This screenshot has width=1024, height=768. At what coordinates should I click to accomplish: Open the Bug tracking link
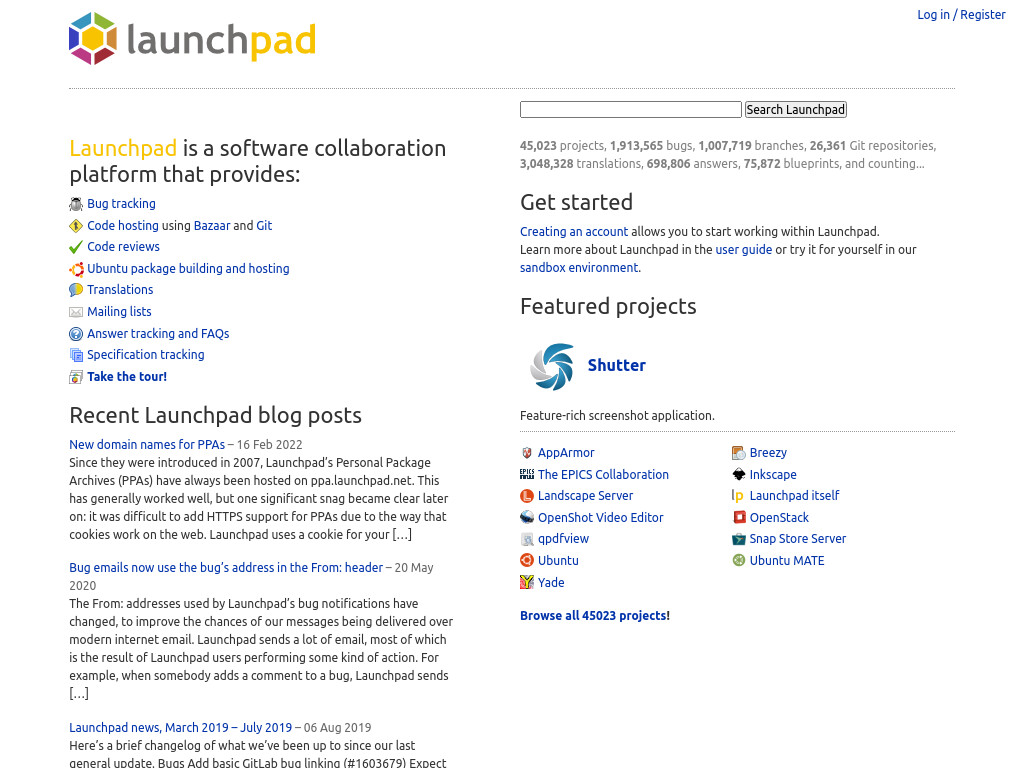pyautogui.click(x=121, y=204)
